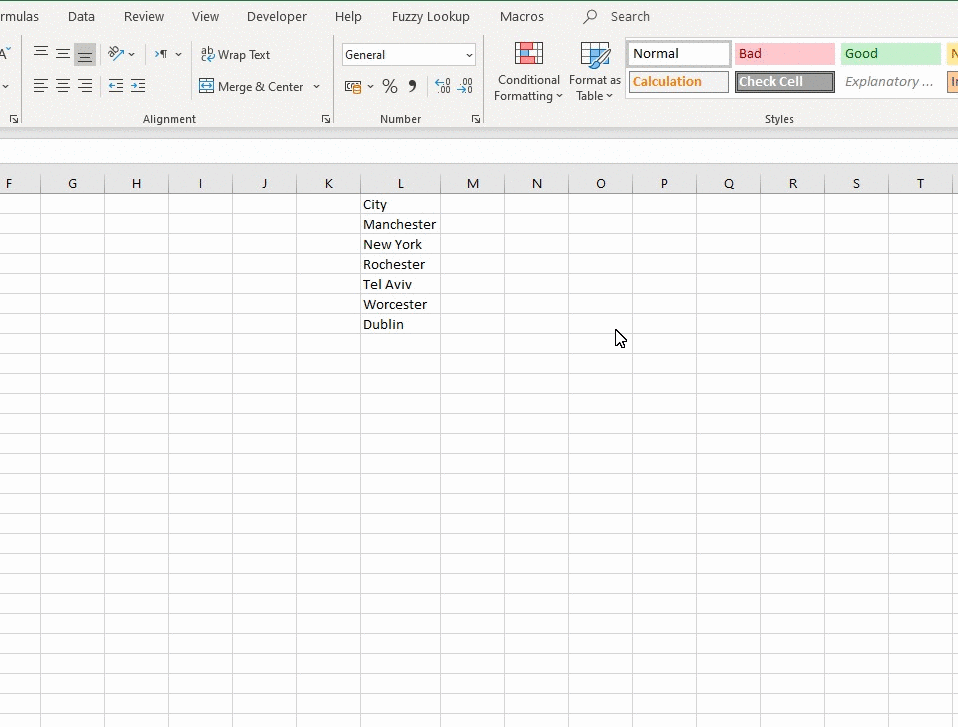The image size is (958, 727).
Task: Click the Decrease Decimal icon
Action: click(x=465, y=87)
